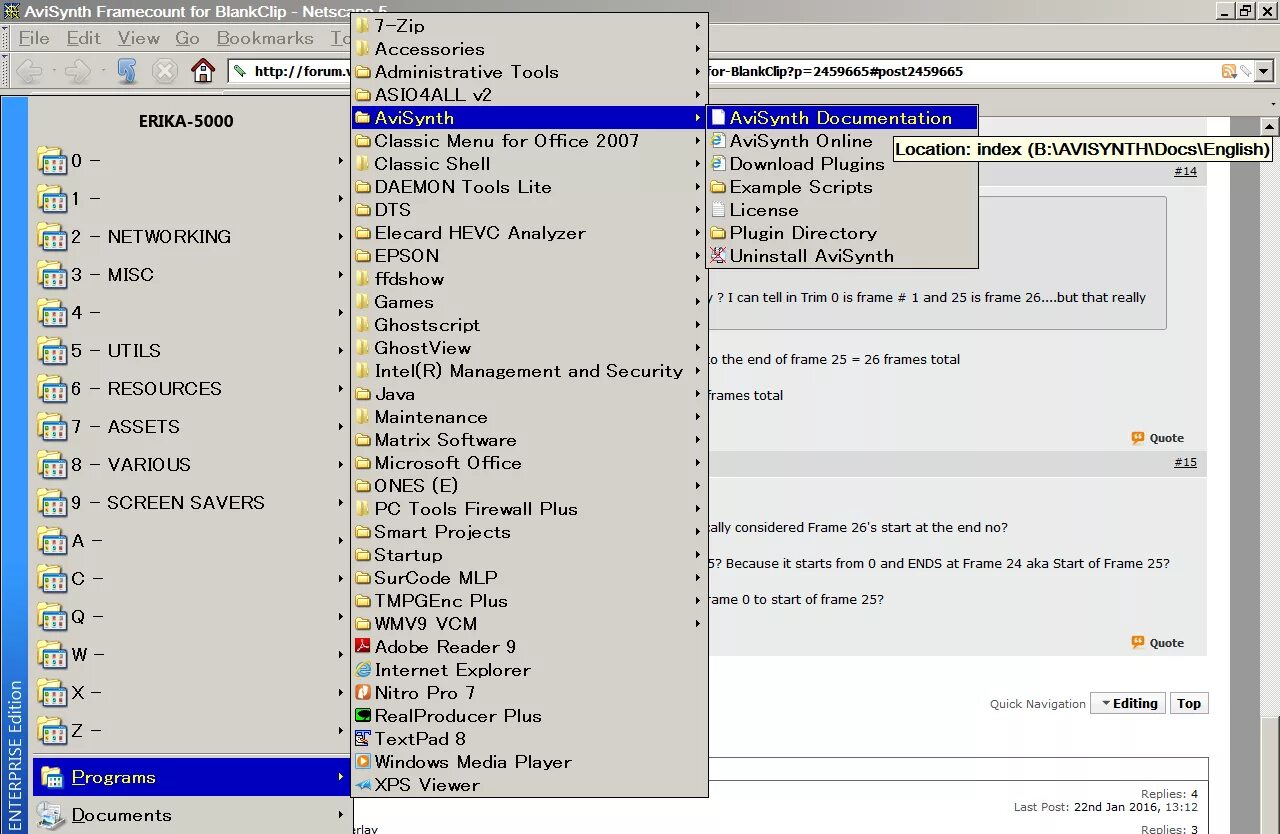Viewport: 1280px width, 834px height.
Task: Open Plugin Directory folder
Action: point(842,233)
